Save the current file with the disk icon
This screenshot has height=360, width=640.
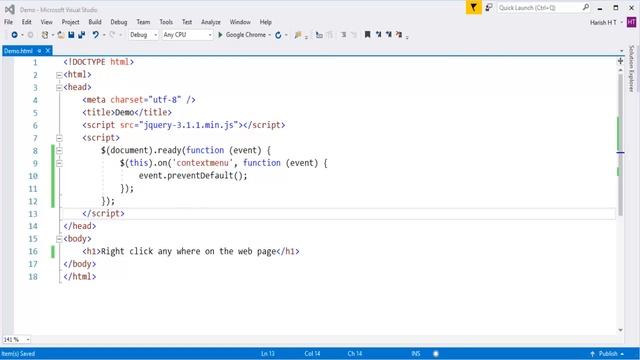click(x=71, y=35)
